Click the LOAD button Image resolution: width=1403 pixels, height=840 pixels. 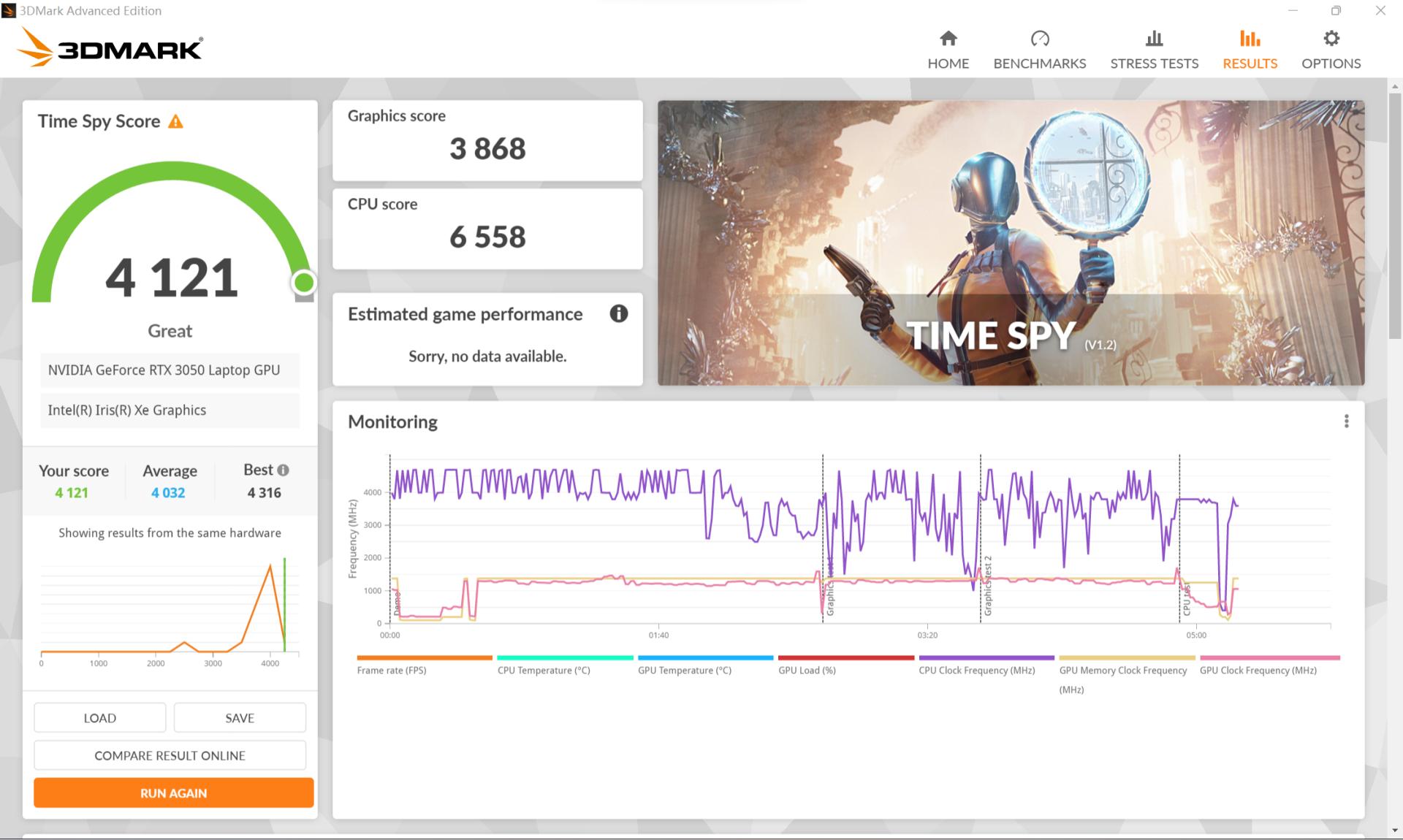[x=99, y=717]
